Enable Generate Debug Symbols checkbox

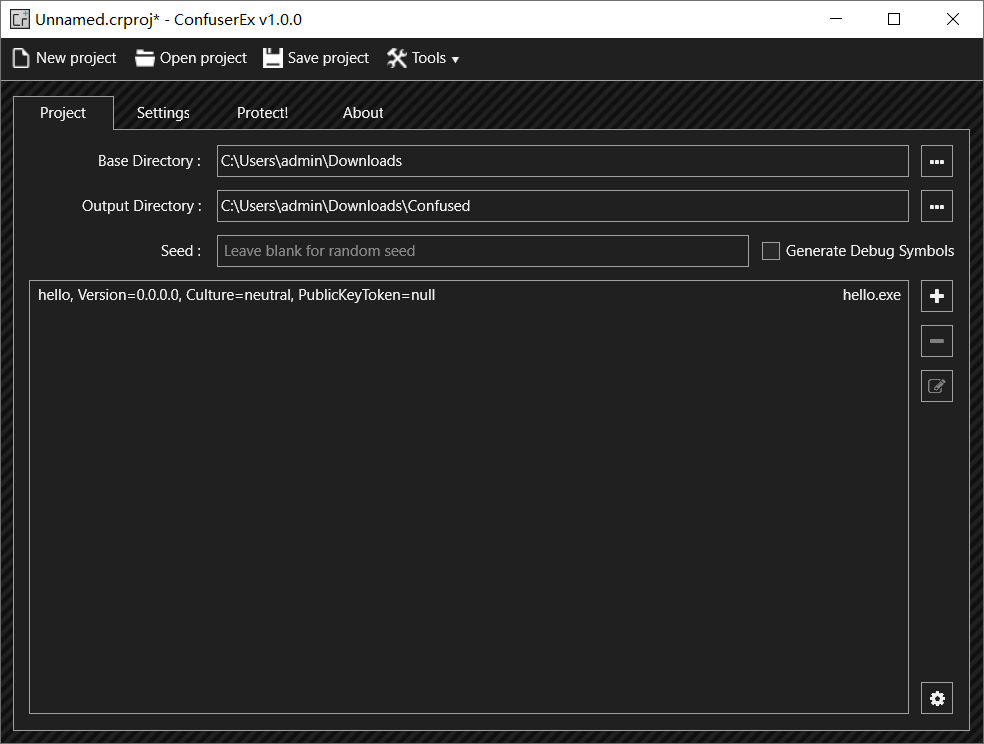coord(771,251)
